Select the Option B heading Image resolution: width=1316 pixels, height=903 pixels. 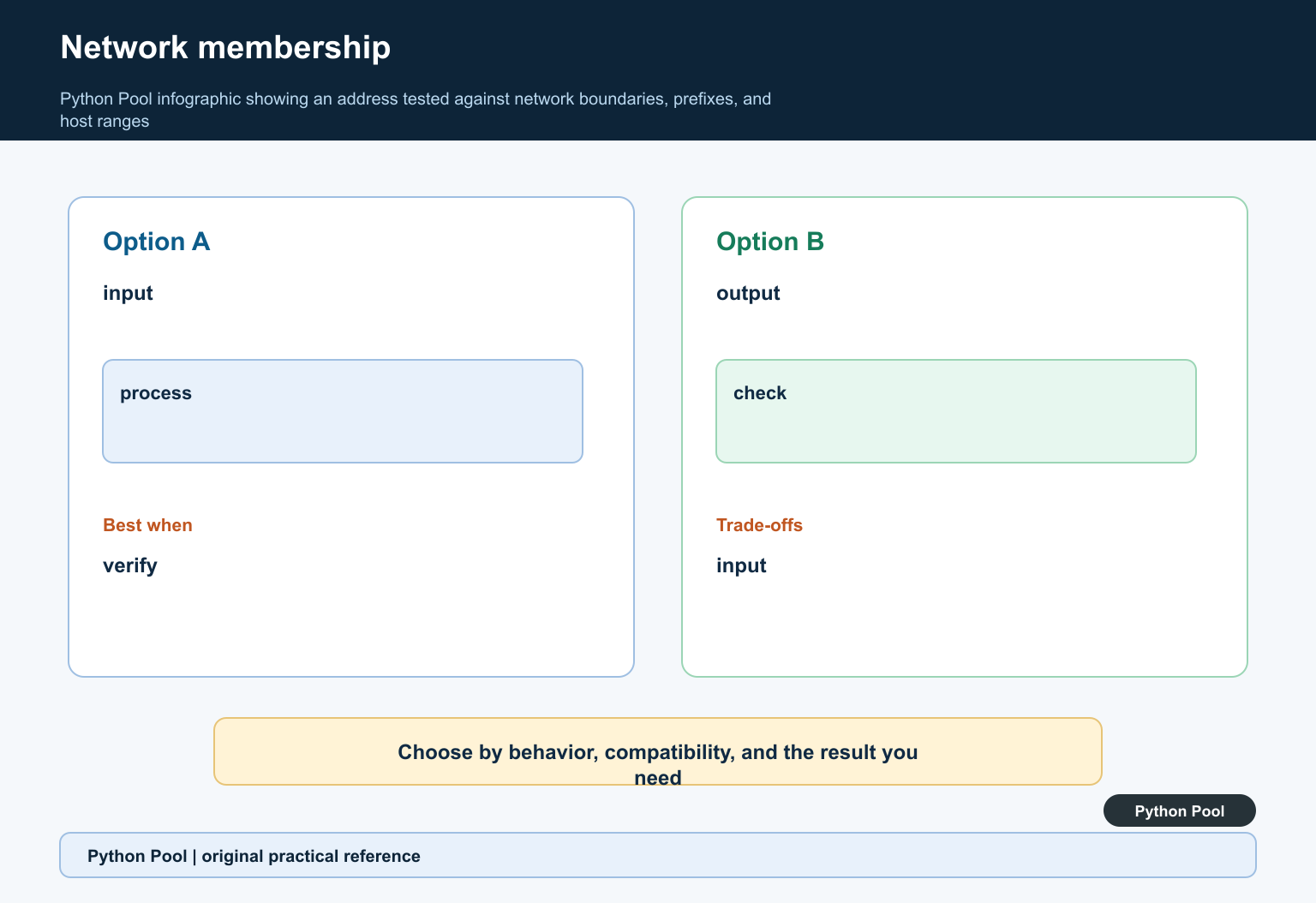click(x=769, y=242)
